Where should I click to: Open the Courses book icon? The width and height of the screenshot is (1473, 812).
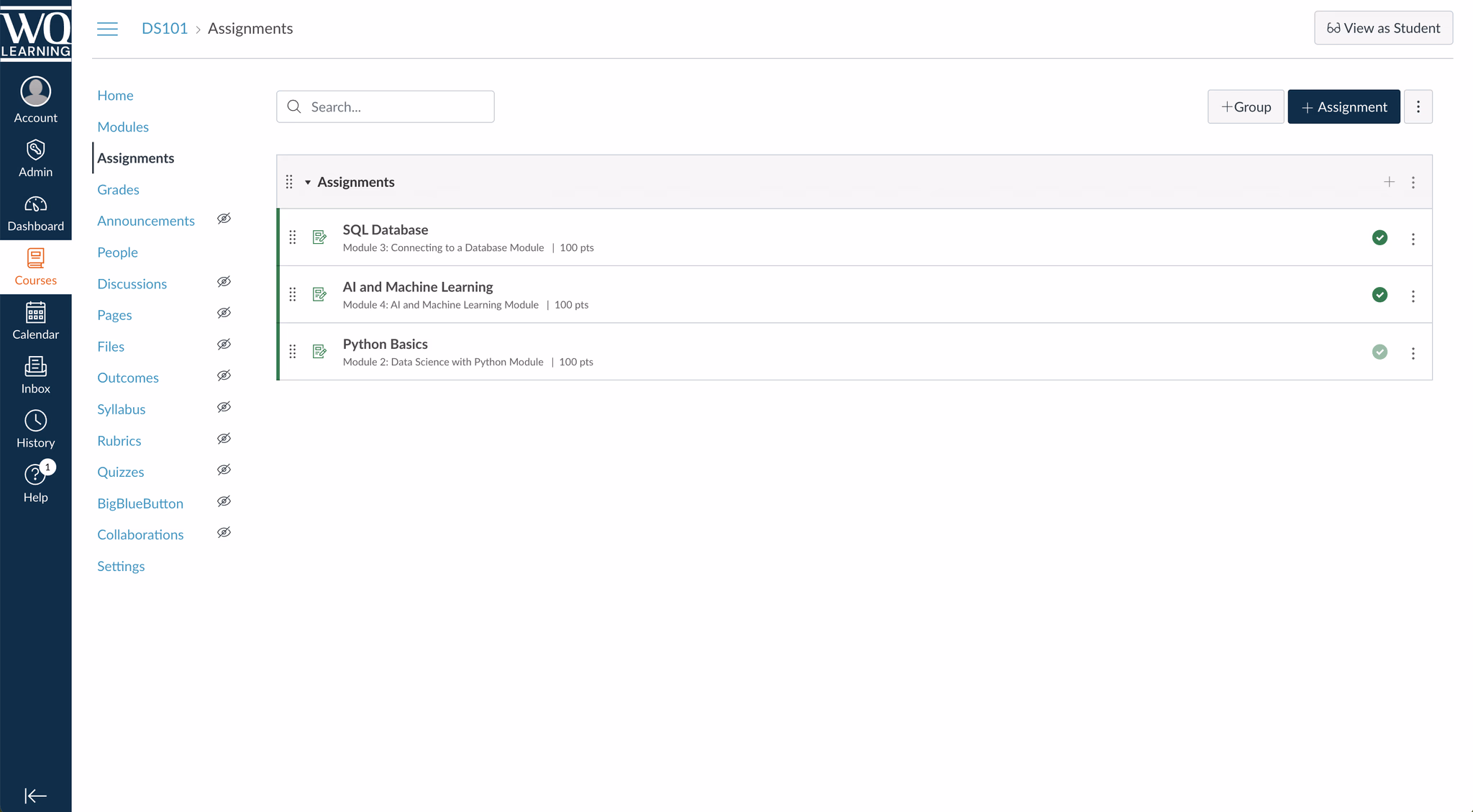(x=35, y=257)
